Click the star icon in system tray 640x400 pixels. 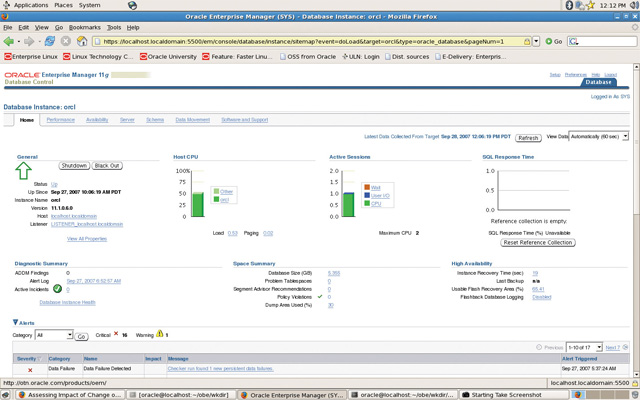coord(590,5)
